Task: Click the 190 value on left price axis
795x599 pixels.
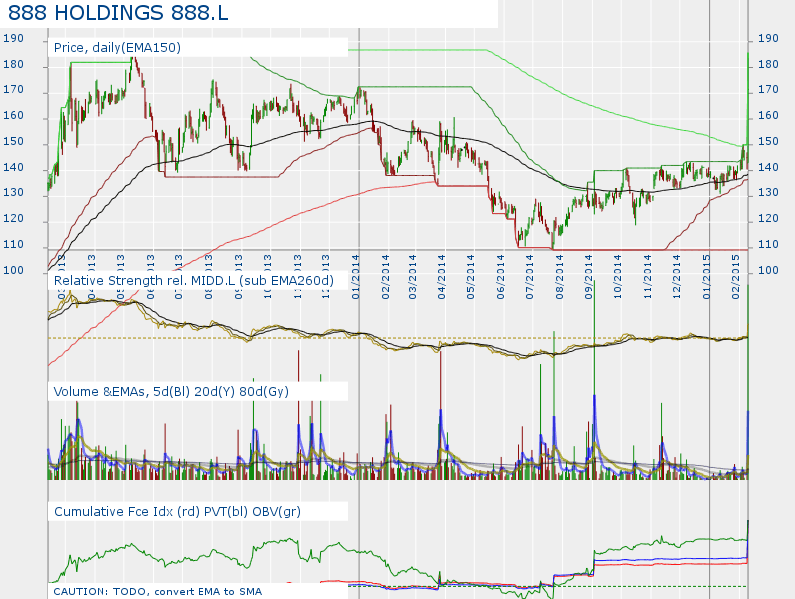Action: point(13,39)
